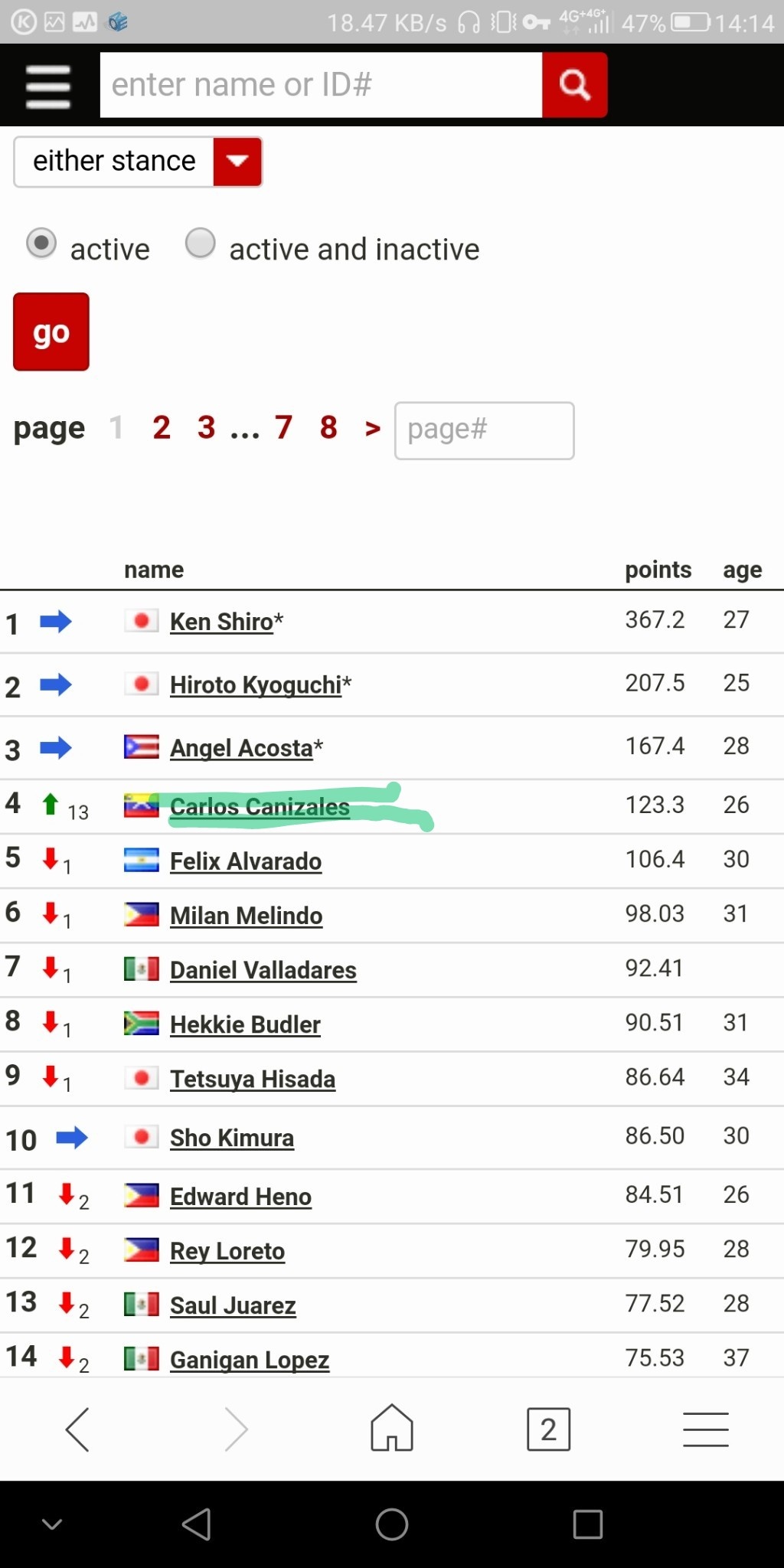This screenshot has width=784, height=1568.
Task: Tap red dropdown arrow beside stance
Action: tap(237, 162)
